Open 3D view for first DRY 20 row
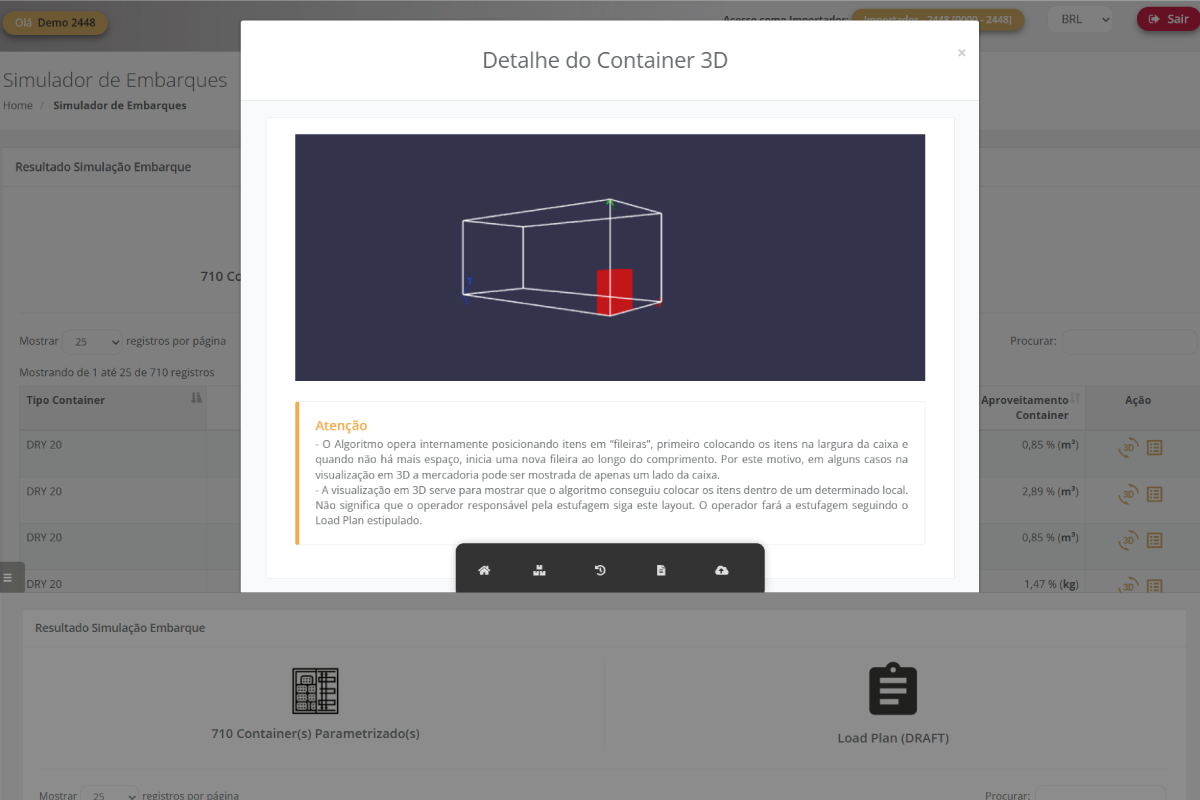The image size is (1200, 800). [1128, 447]
